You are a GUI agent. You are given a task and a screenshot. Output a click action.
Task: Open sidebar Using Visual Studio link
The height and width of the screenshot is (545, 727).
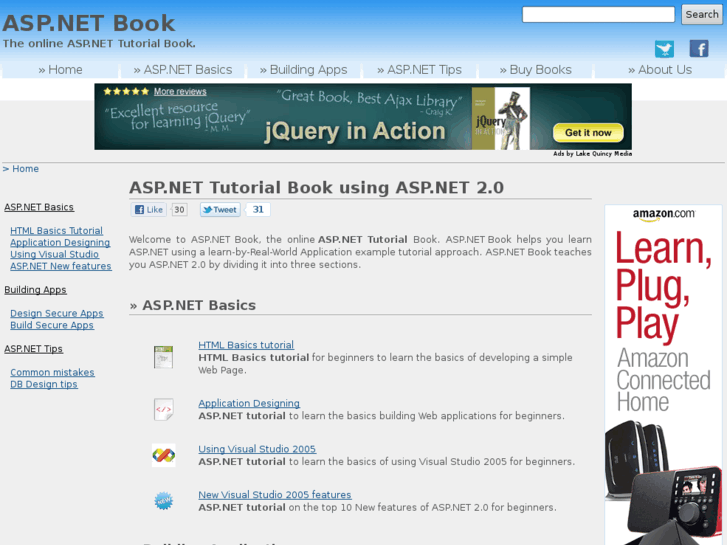(x=55, y=254)
